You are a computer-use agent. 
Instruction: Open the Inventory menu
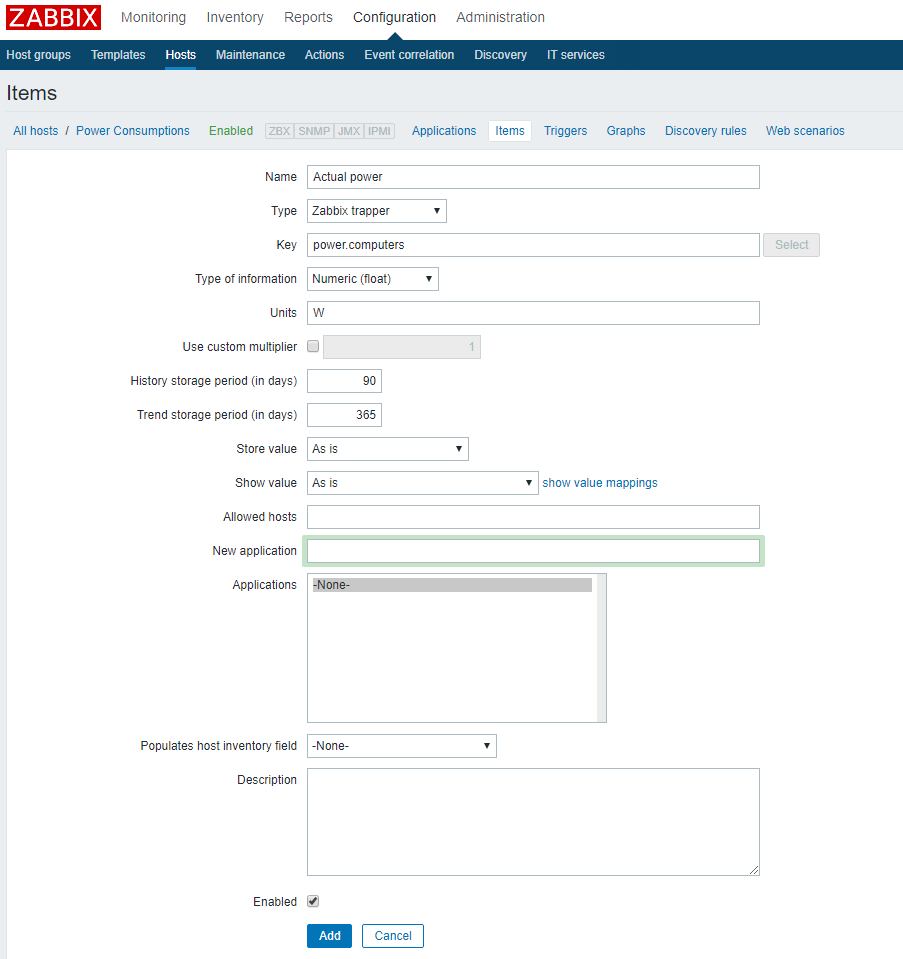tap(234, 17)
